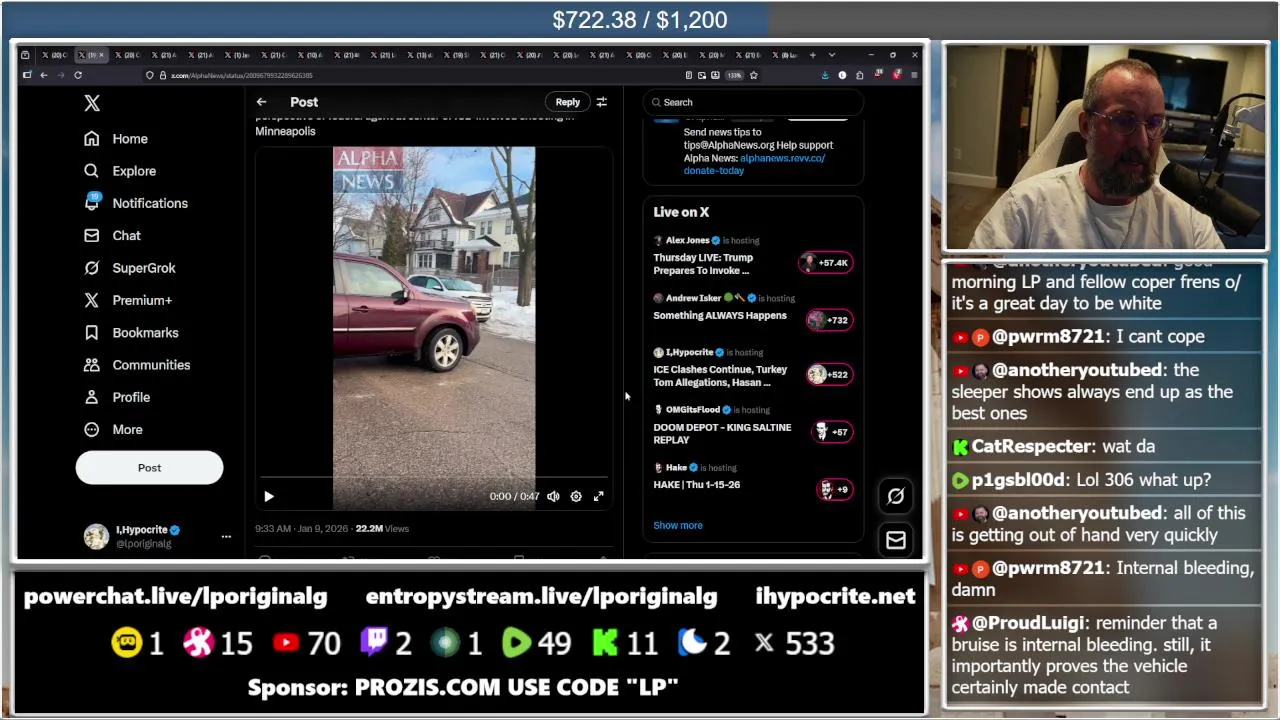Open Profile page
The image size is (1280, 720).
pos(118,397)
